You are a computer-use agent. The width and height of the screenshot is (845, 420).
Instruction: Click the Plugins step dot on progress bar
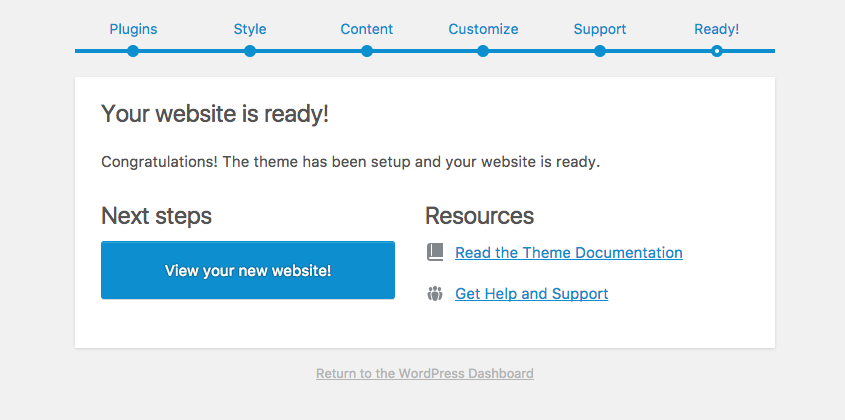[x=133, y=51]
